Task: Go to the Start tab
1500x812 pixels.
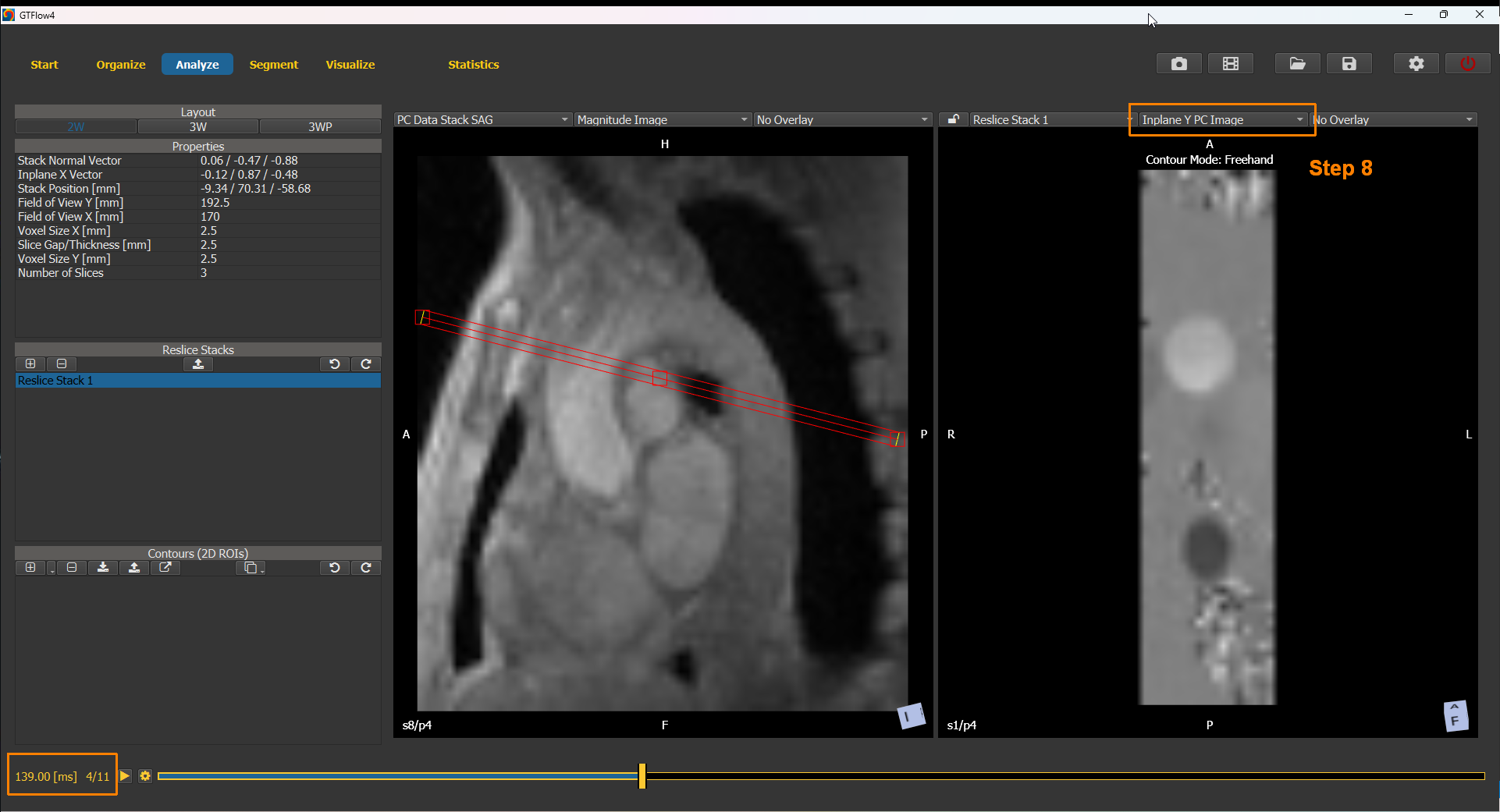Action: [x=44, y=65]
